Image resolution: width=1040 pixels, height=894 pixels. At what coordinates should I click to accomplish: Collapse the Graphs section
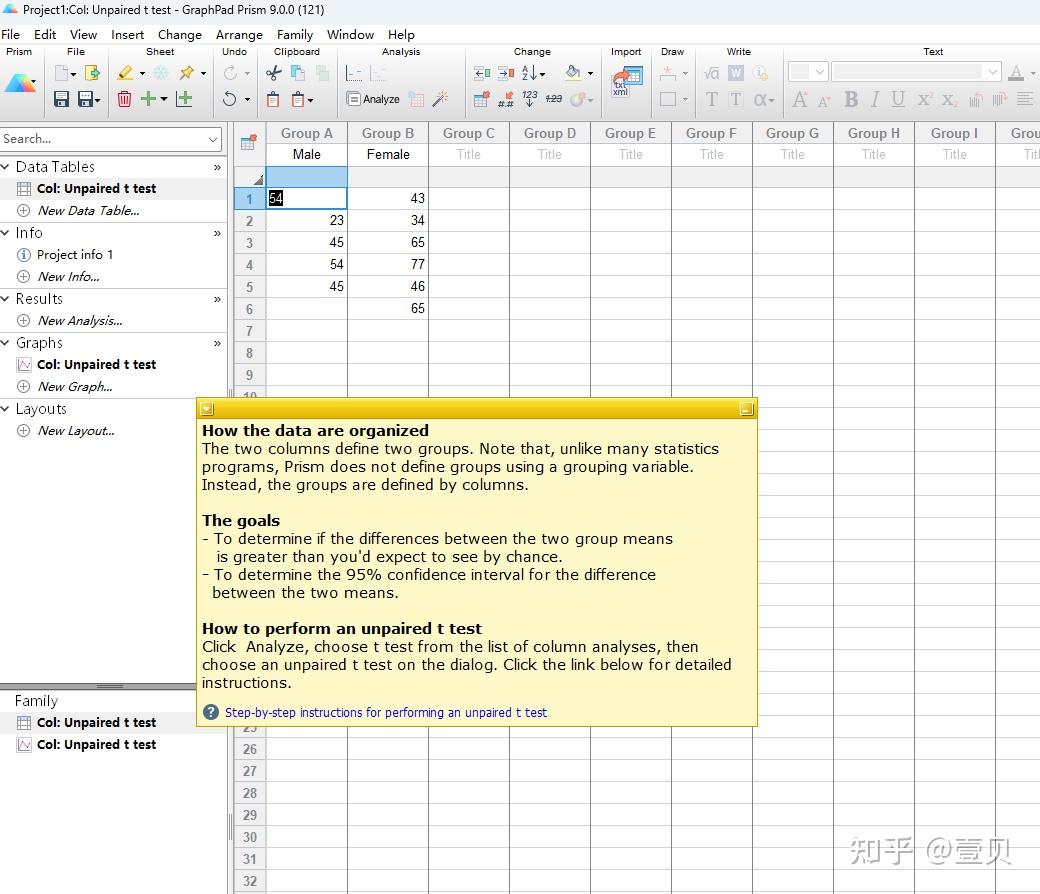click(x=5, y=343)
